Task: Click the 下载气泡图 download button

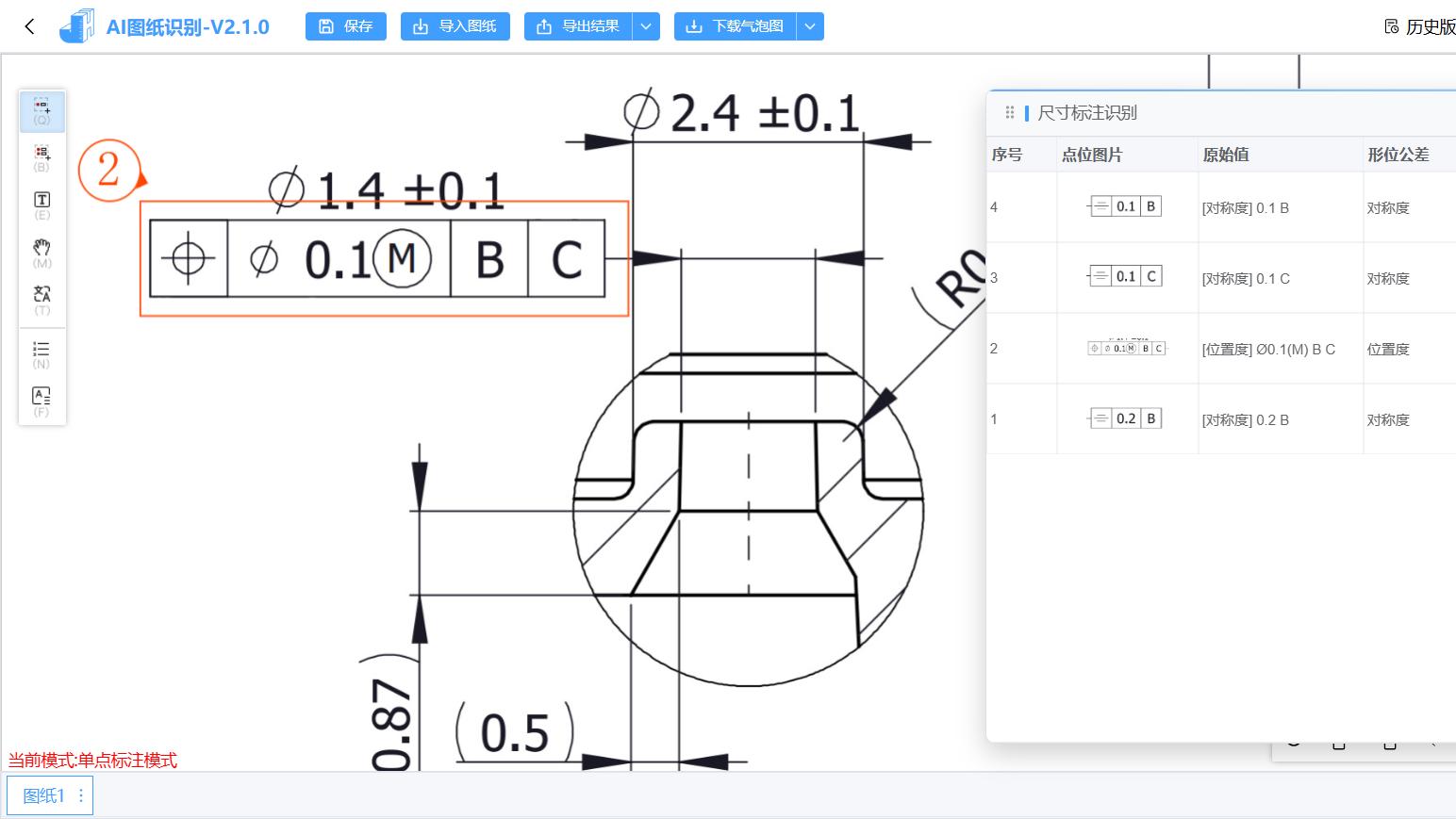Action: pyautogui.click(x=736, y=26)
